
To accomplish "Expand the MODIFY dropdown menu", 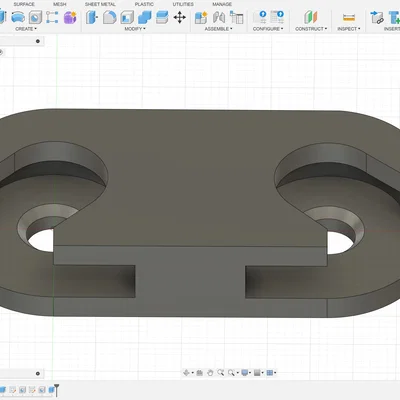I will point(135,29).
